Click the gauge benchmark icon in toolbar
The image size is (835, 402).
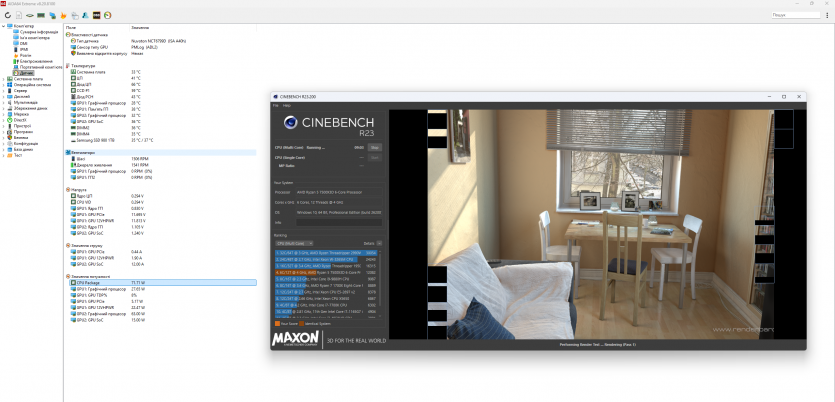pos(107,15)
